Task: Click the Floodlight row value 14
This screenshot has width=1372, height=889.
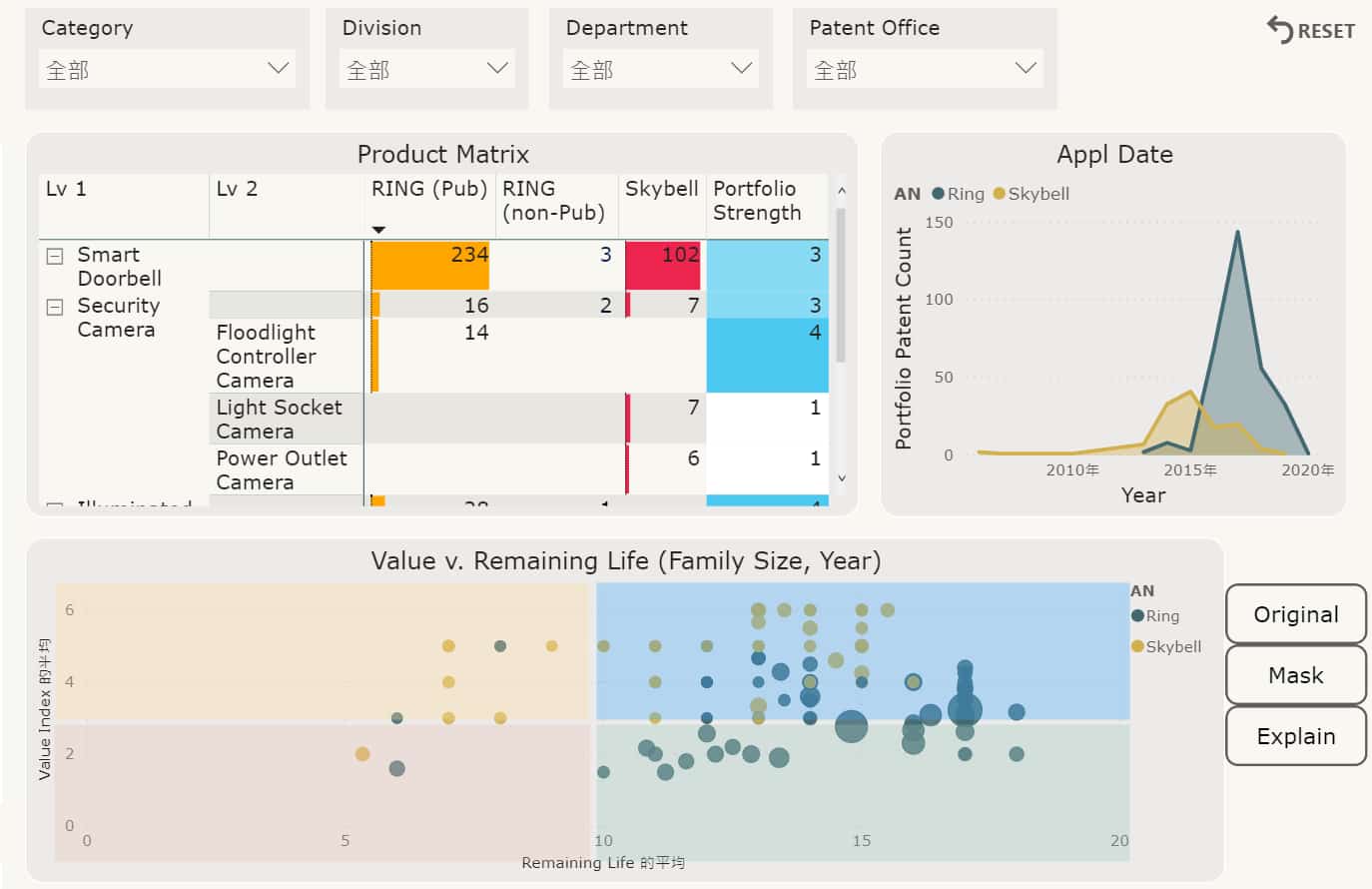Action: (x=476, y=333)
